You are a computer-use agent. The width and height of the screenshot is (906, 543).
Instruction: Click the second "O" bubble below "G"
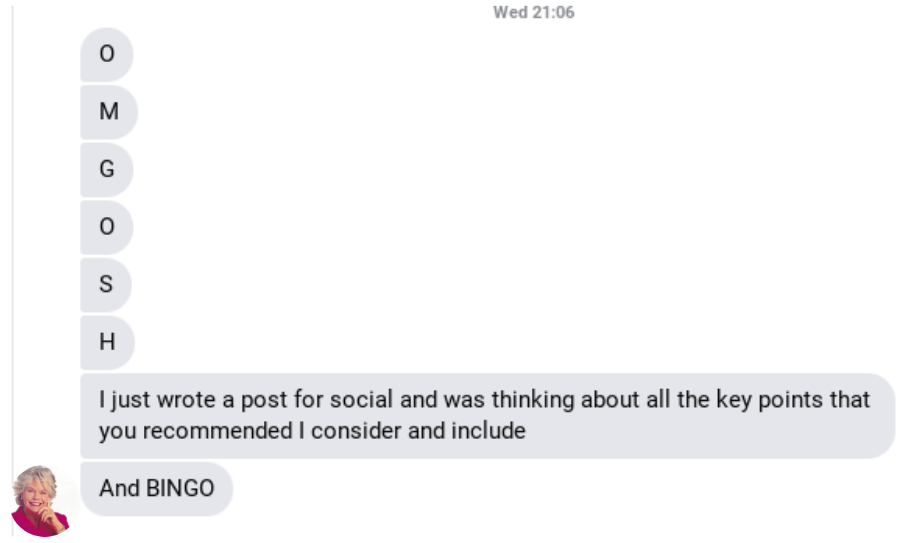(x=107, y=227)
